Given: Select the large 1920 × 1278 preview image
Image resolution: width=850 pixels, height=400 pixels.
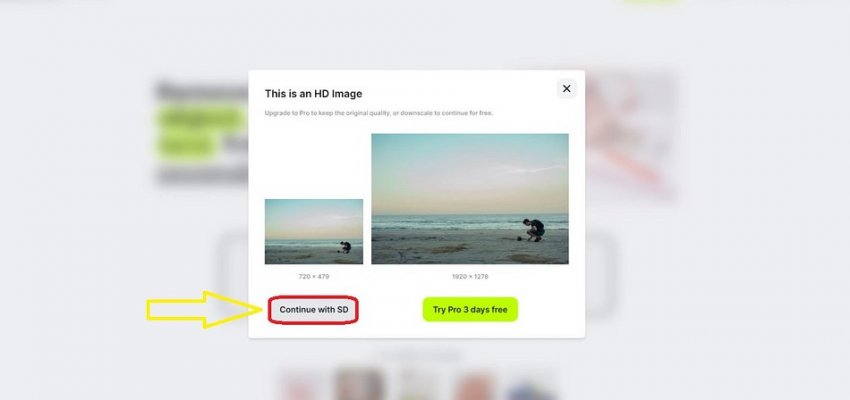Looking at the screenshot, I should pyautogui.click(x=470, y=199).
